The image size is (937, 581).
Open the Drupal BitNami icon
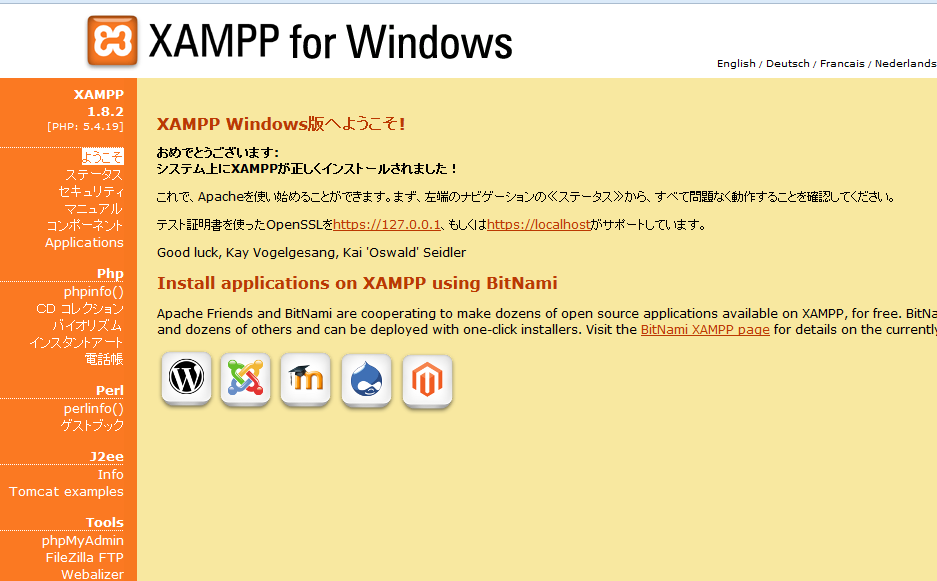click(366, 380)
